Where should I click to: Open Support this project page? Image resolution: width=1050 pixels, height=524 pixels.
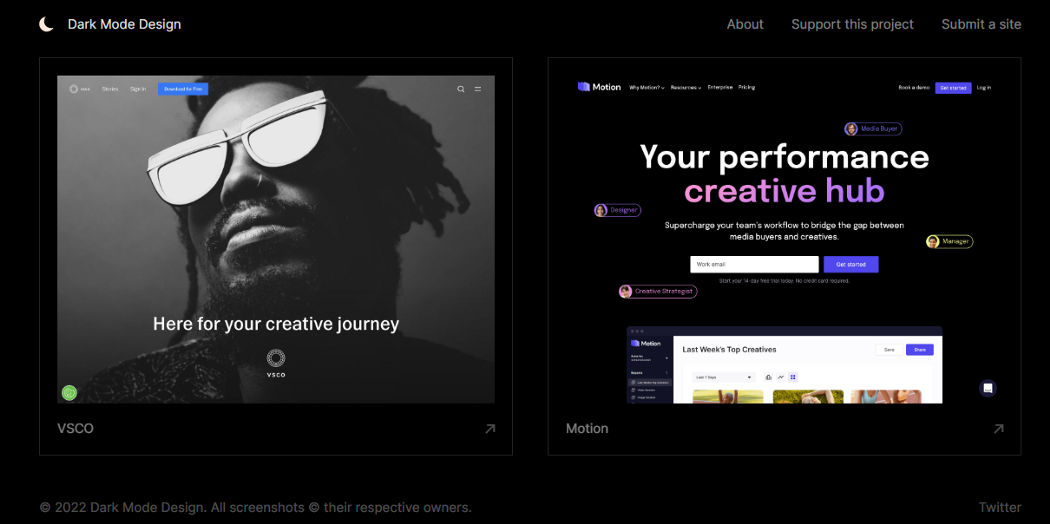[852, 24]
